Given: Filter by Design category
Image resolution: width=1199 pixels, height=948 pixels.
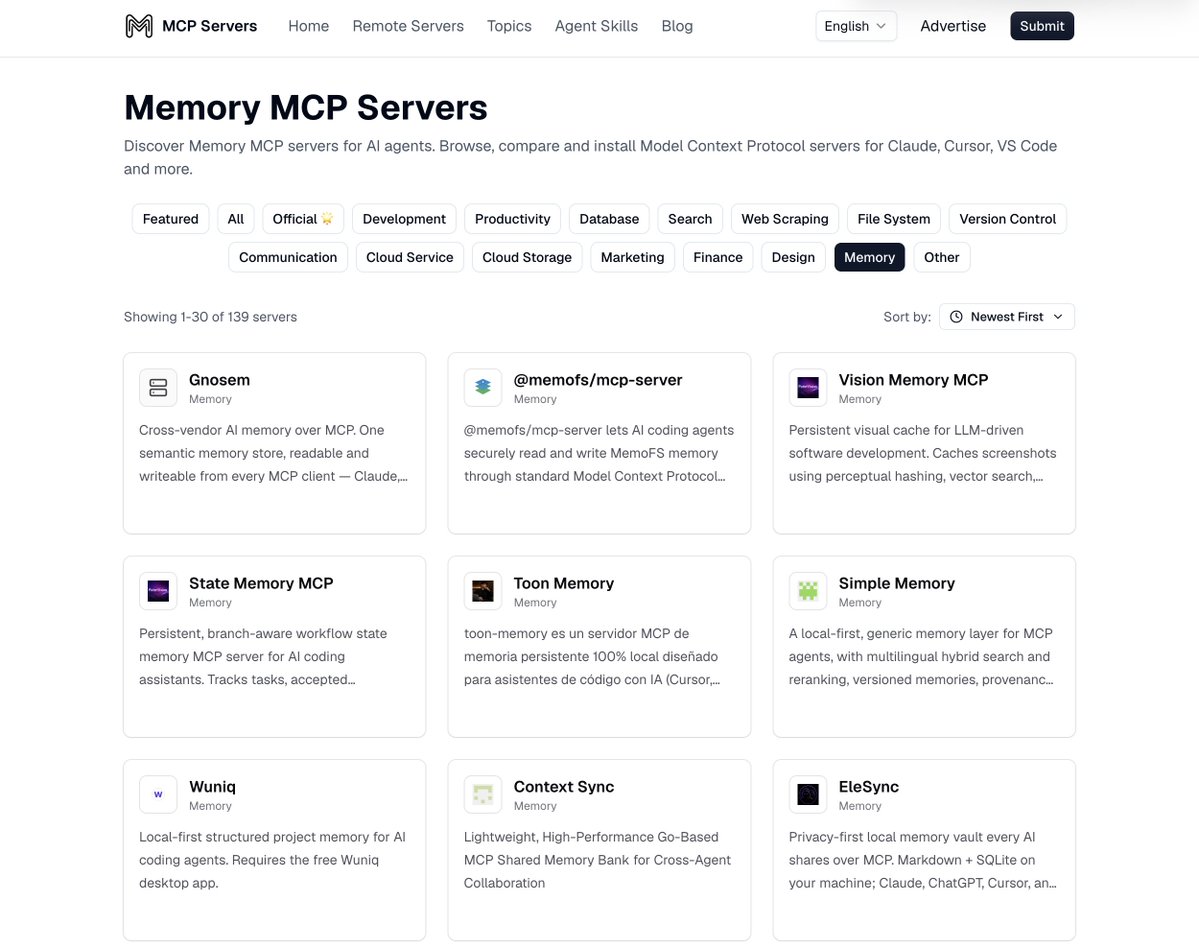Looking at the screenshot, I should (x=793, y=257).
